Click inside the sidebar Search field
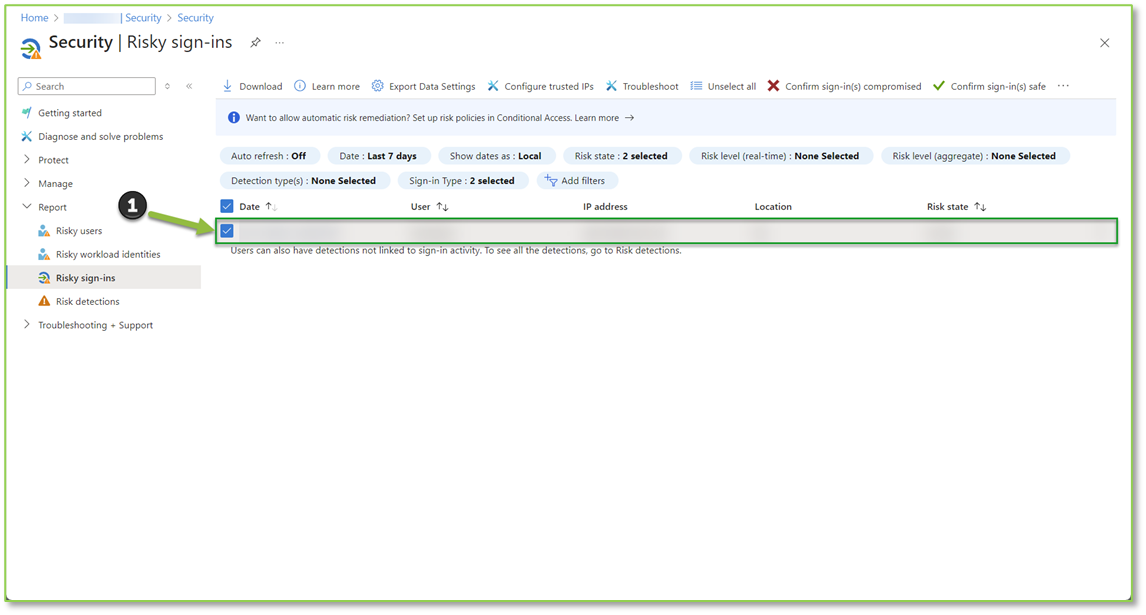This screenshot has width=1146, height=615. 86,86
